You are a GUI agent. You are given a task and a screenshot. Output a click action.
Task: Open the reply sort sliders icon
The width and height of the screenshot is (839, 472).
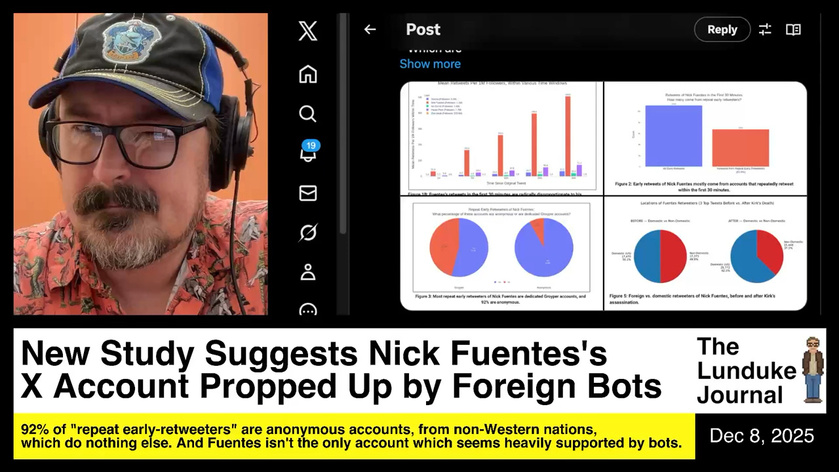[765, 30]
